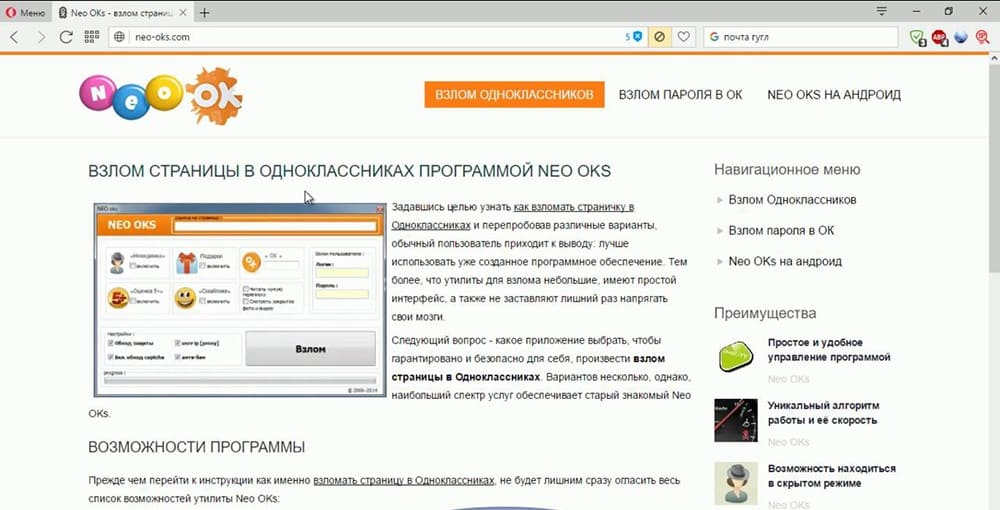
Task: Open the Speed Dial grid icon
Action: point(92,37)
